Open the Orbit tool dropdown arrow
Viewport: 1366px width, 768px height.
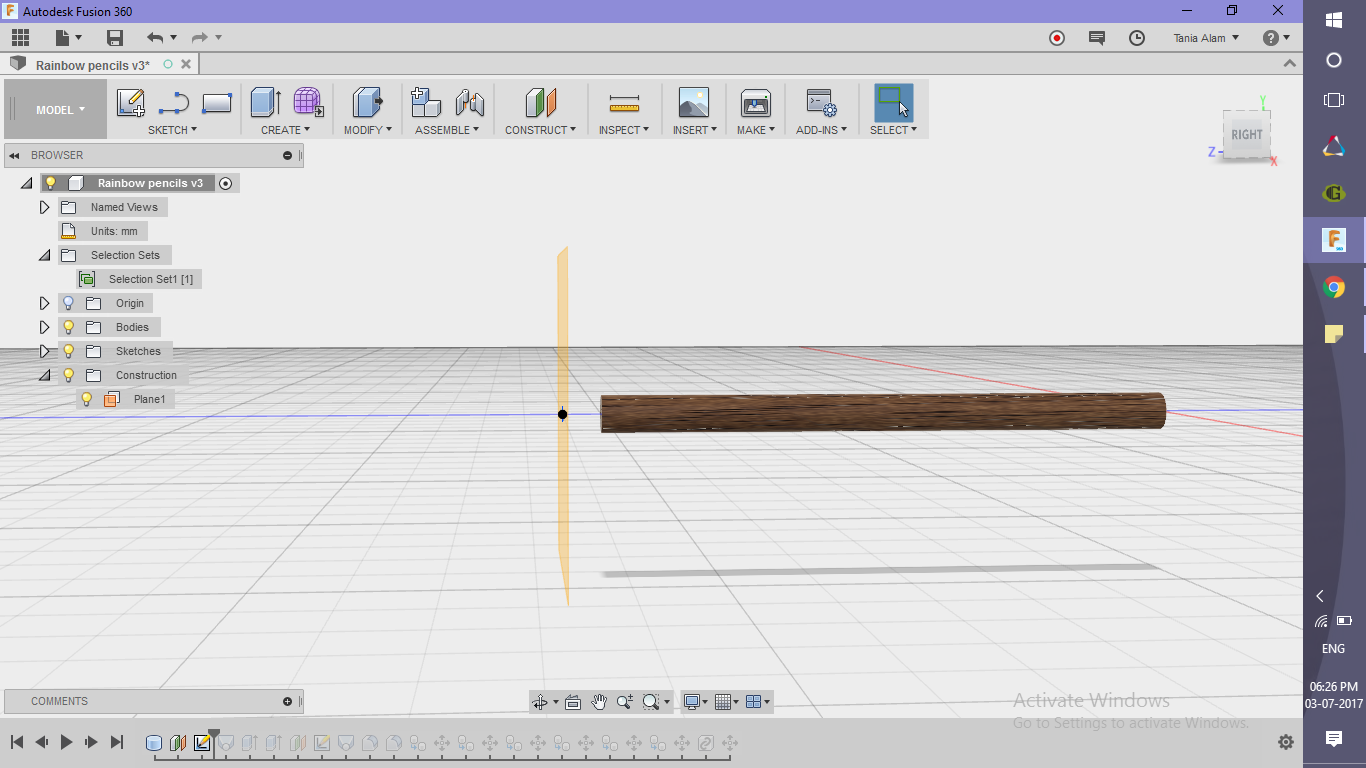click(x=556, y=702)
